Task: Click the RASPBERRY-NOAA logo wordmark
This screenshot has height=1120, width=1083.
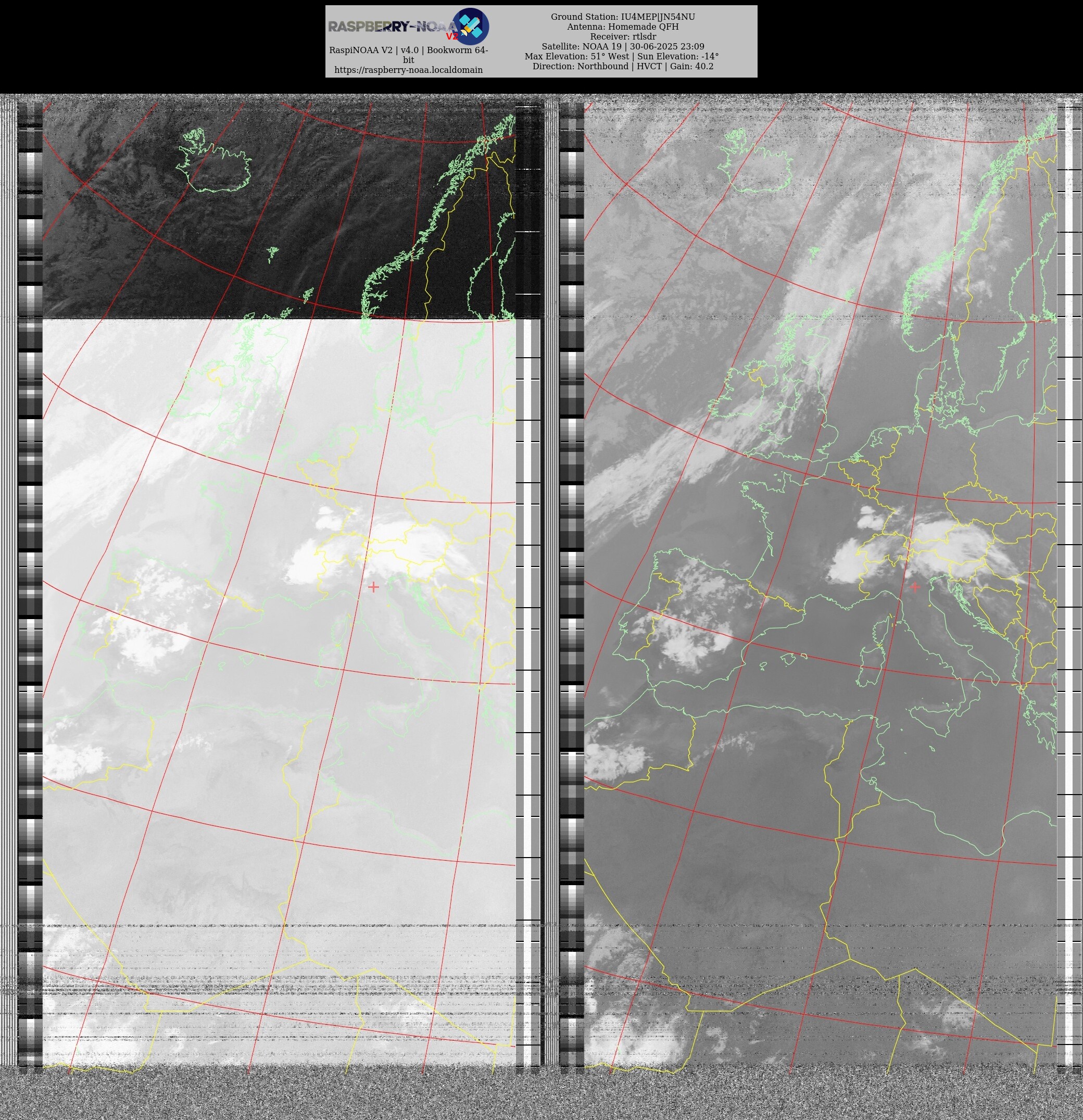Action: 393,26
